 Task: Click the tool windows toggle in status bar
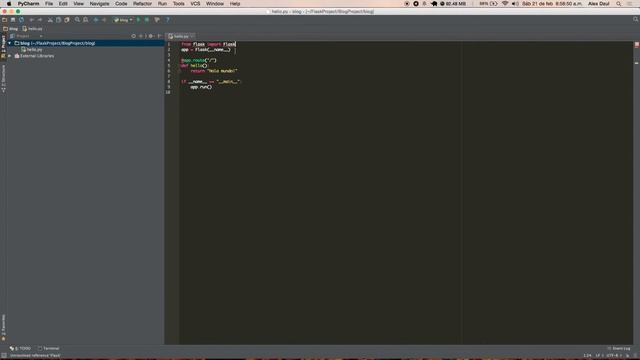pos(4,356)
